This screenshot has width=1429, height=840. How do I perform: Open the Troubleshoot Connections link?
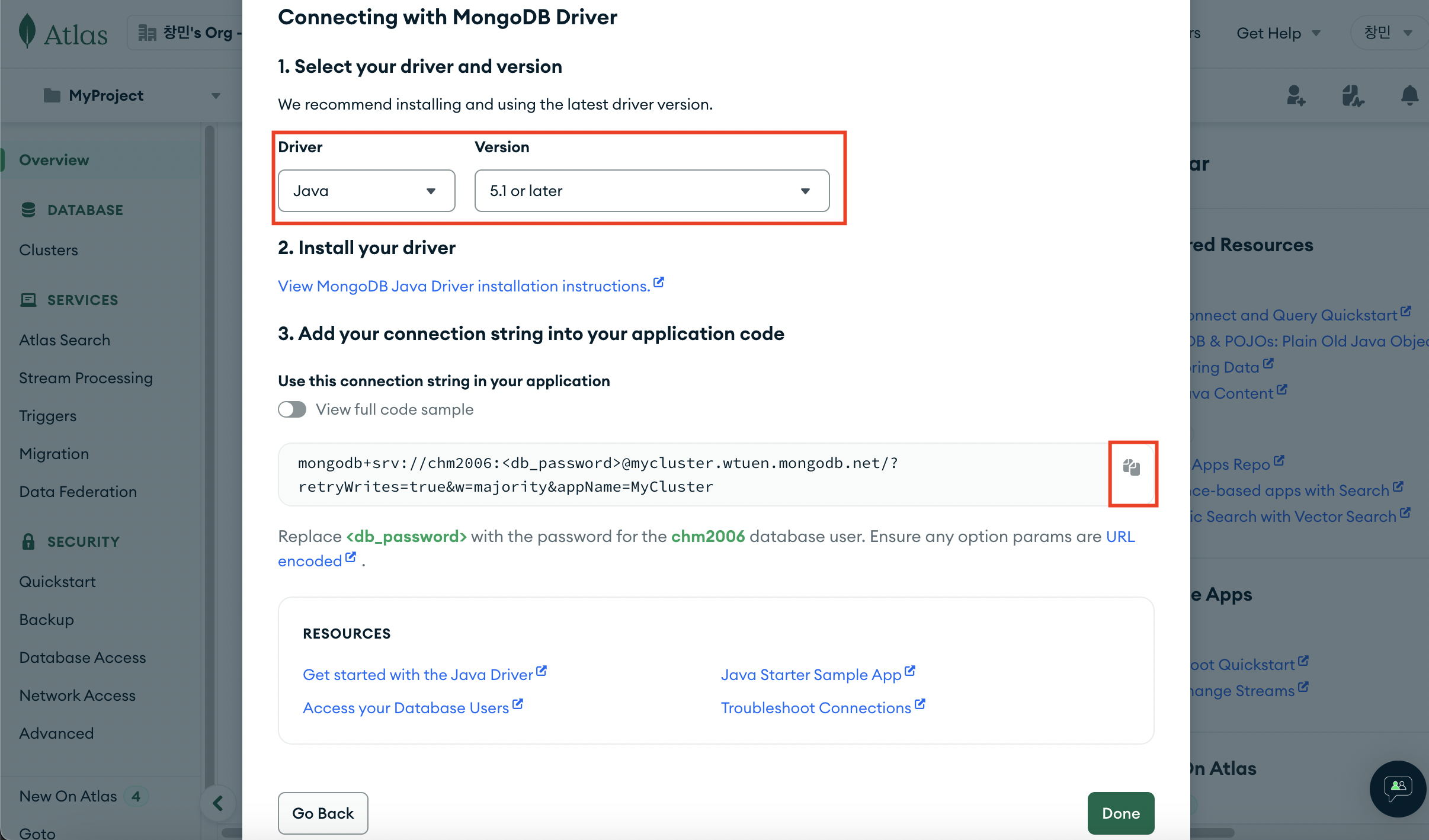point(816,708)
